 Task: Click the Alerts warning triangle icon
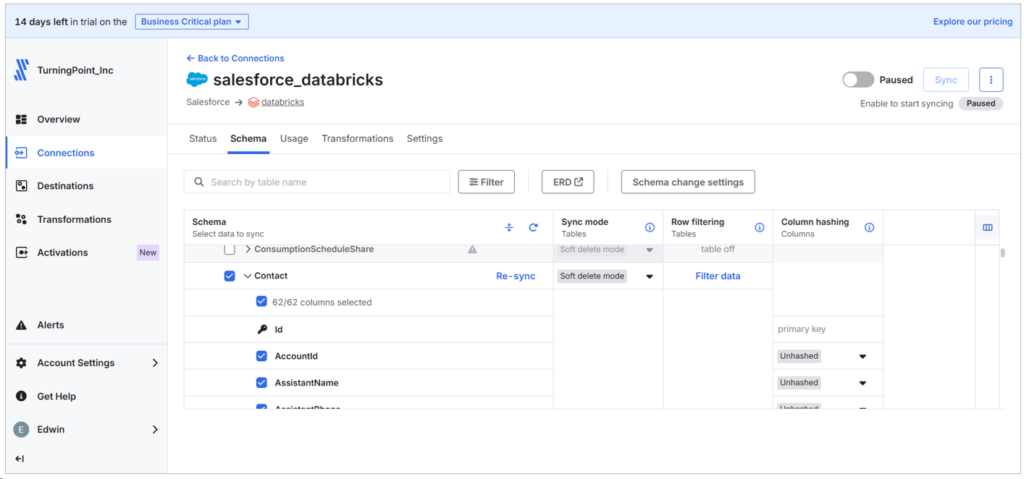pyautogui.click(x=21, y=325)
